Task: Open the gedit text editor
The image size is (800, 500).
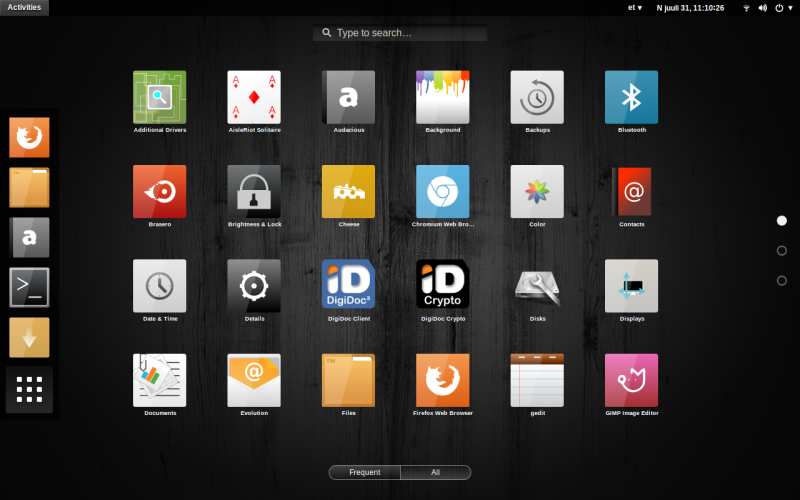Action: point(537,381)
